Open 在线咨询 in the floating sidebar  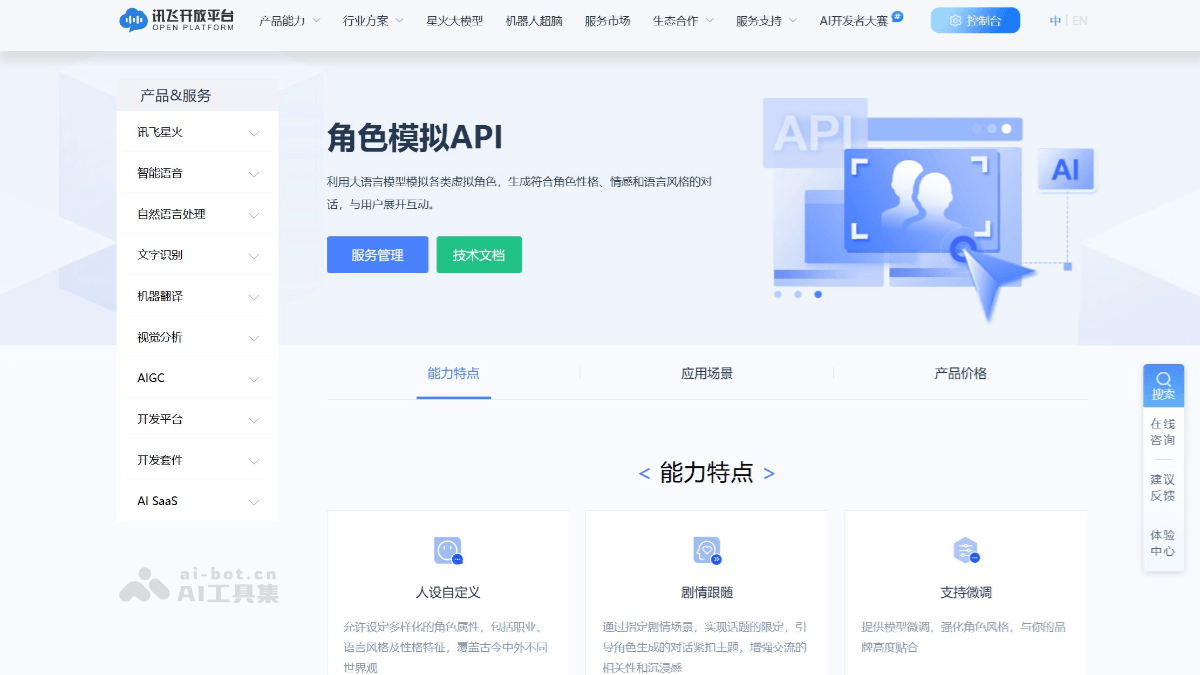[1163, 432]
